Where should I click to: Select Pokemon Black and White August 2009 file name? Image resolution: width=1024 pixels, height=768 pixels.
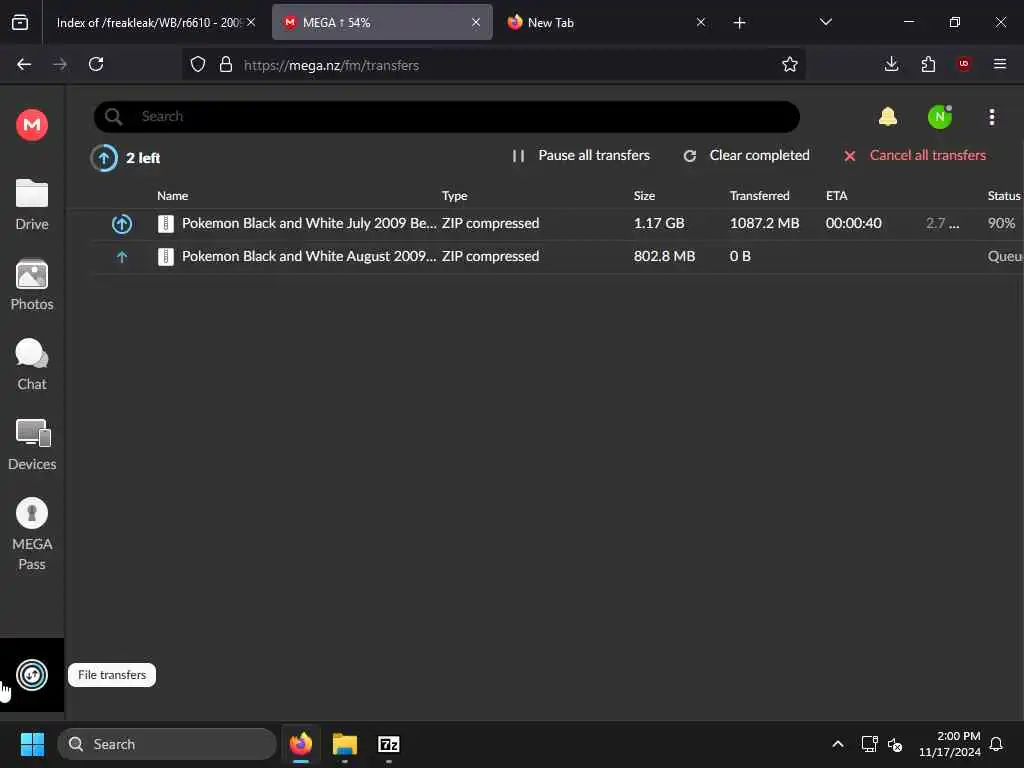click(x=309, y=256)
